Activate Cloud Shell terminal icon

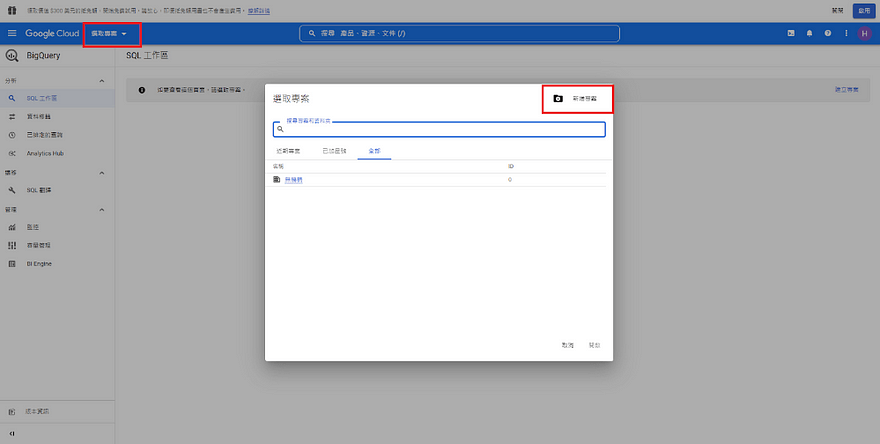pos(791,34)
